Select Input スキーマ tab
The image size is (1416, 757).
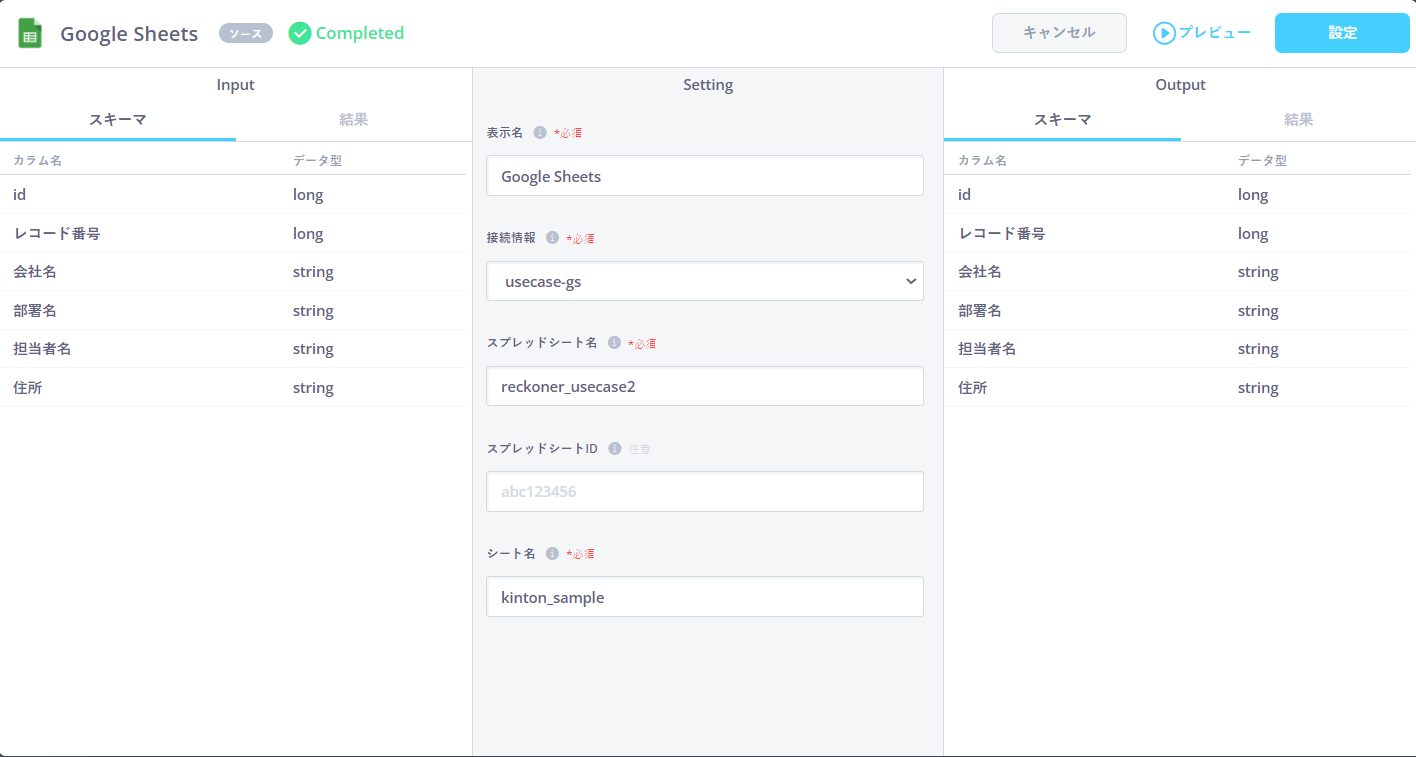pos(118,120)
